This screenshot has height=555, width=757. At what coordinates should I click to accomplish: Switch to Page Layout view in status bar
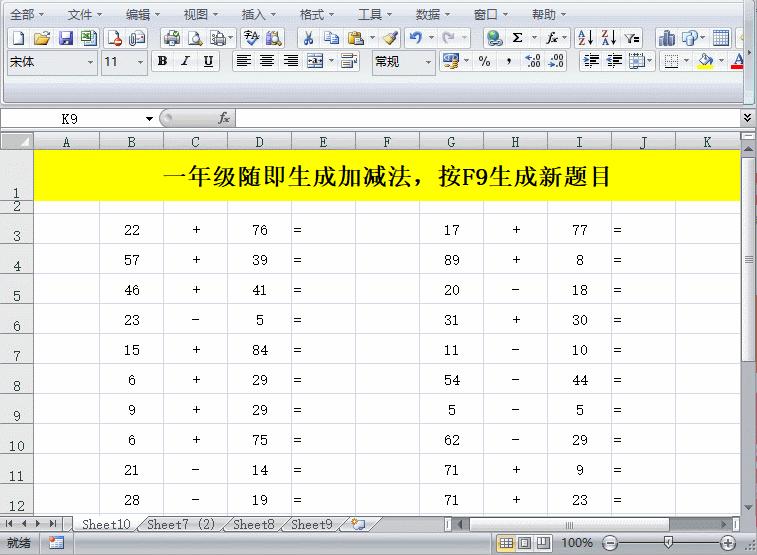point(525,543)
